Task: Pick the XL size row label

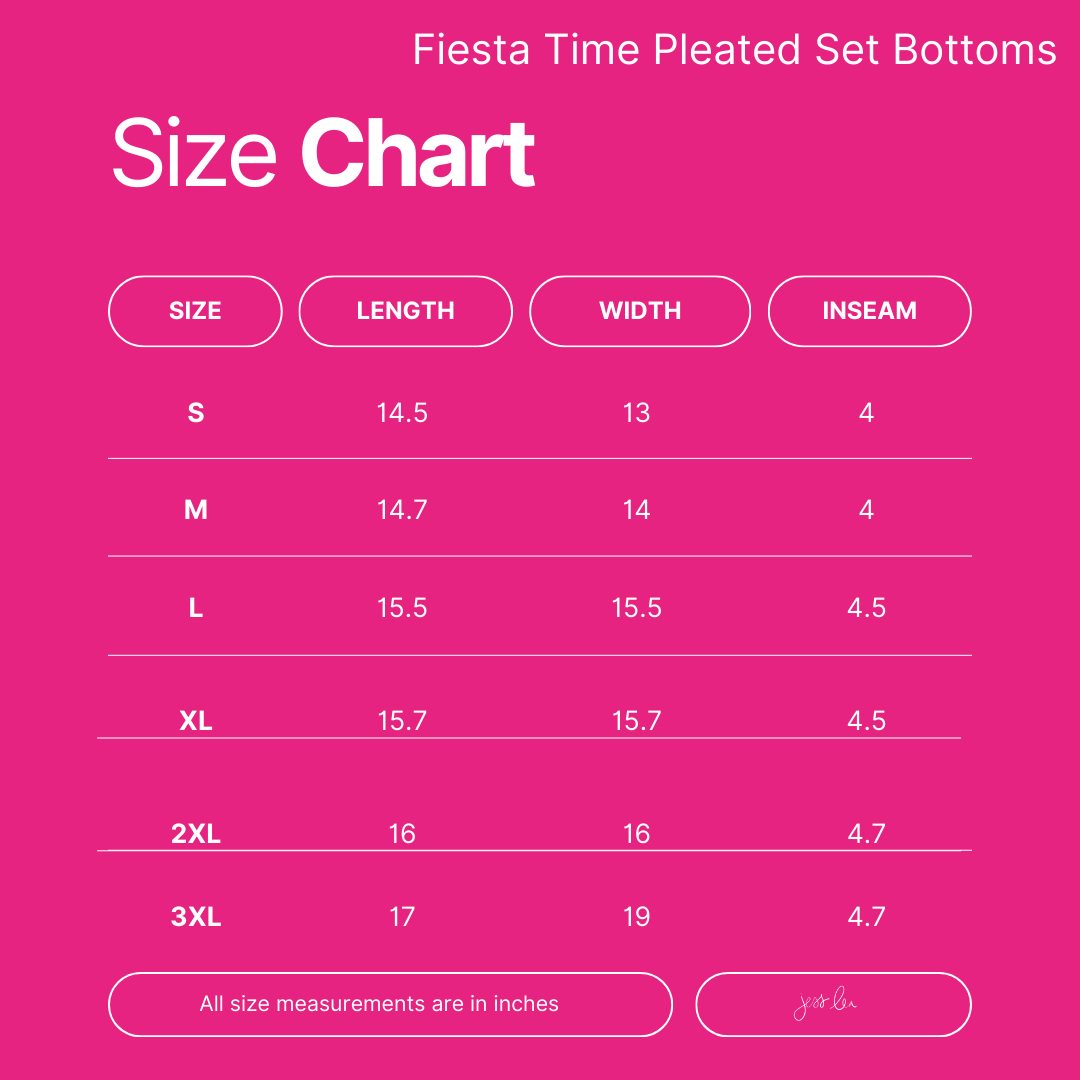Action: click(x=196, y=720)
